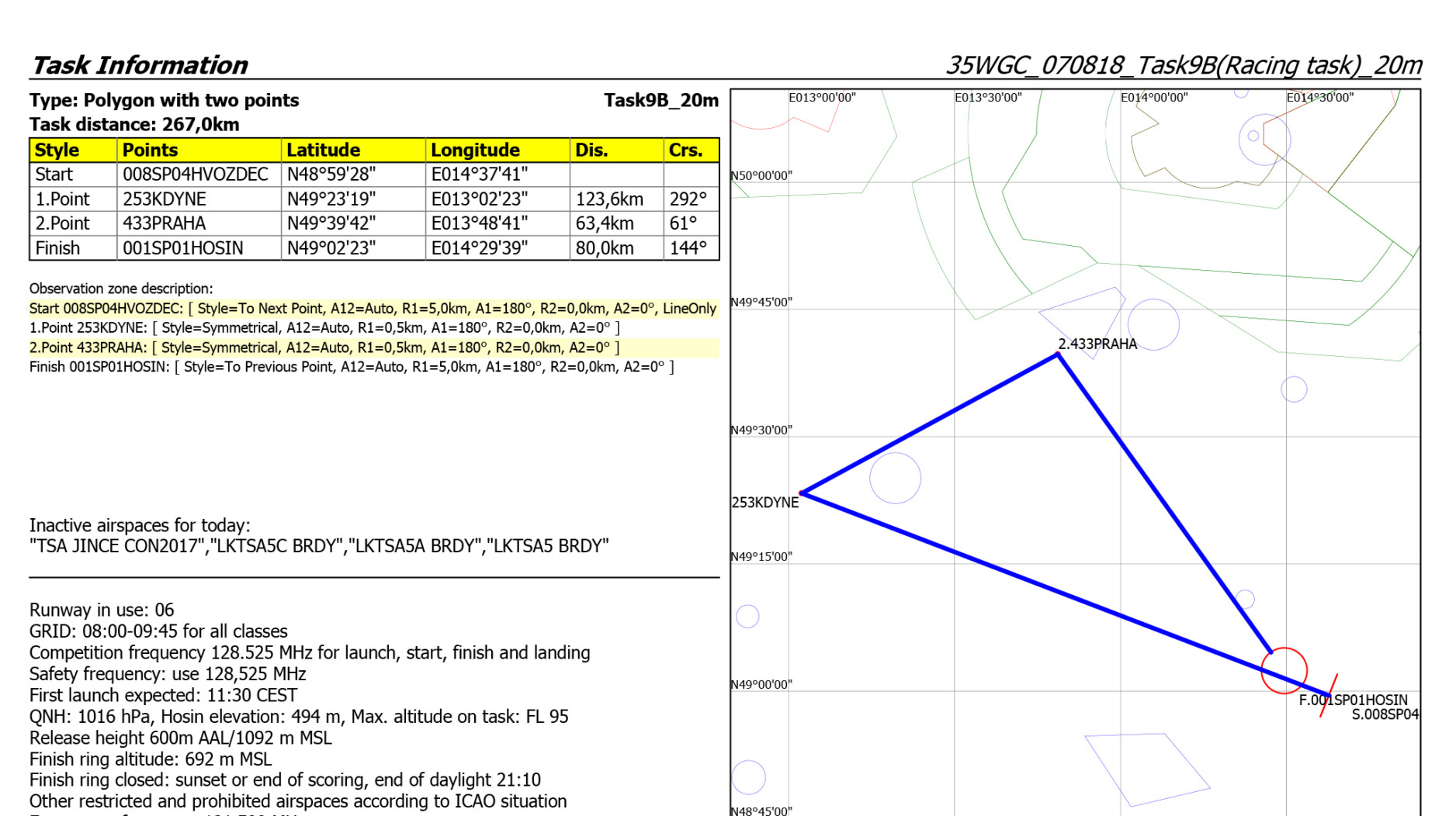The height and width of the screenshot is (816, 1456).
Task: Click the E014°00'00" longitude grid label
Action: coord(1153,98)
